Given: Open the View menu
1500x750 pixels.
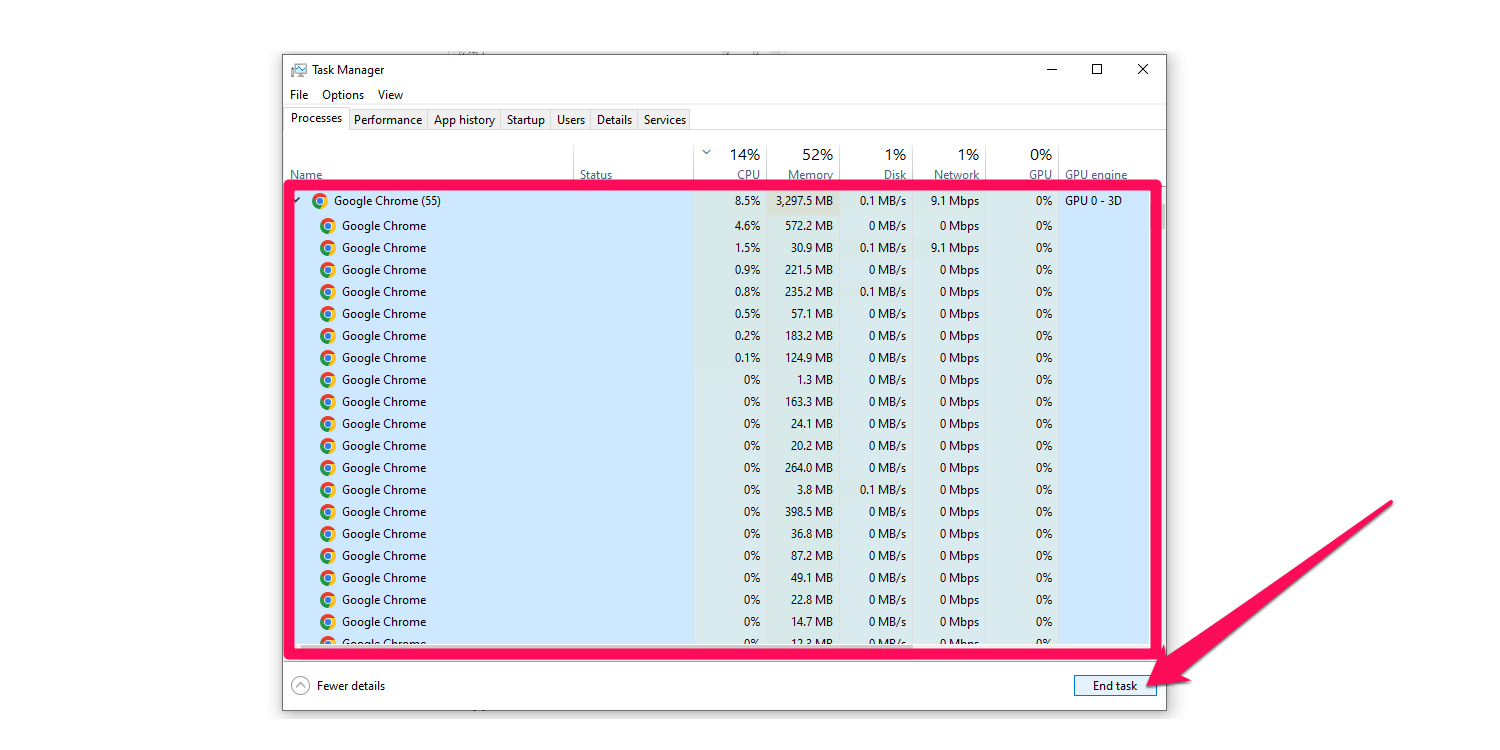Looking at the screenshot, I should 390,95.
